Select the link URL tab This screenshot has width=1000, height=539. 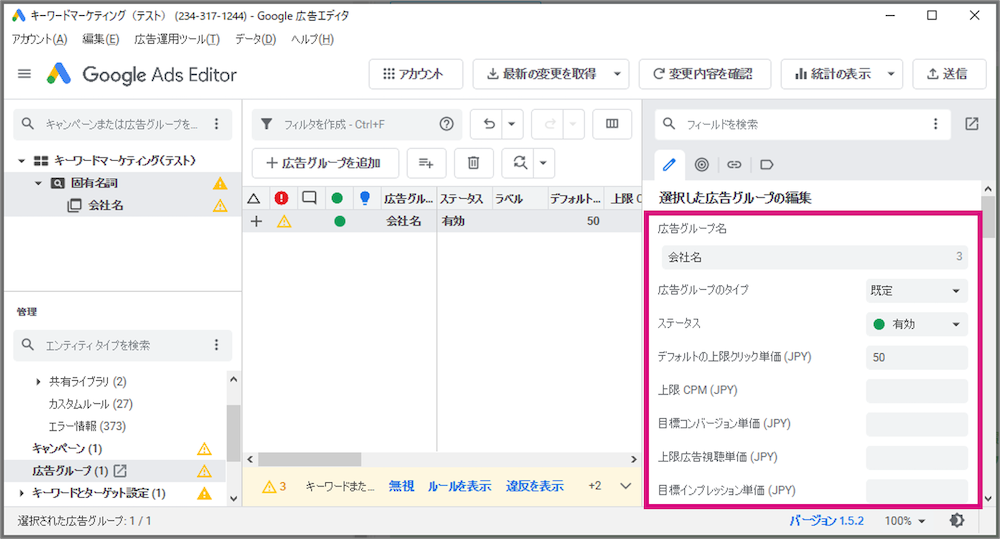pyautogui.click(x=734, y=165)
